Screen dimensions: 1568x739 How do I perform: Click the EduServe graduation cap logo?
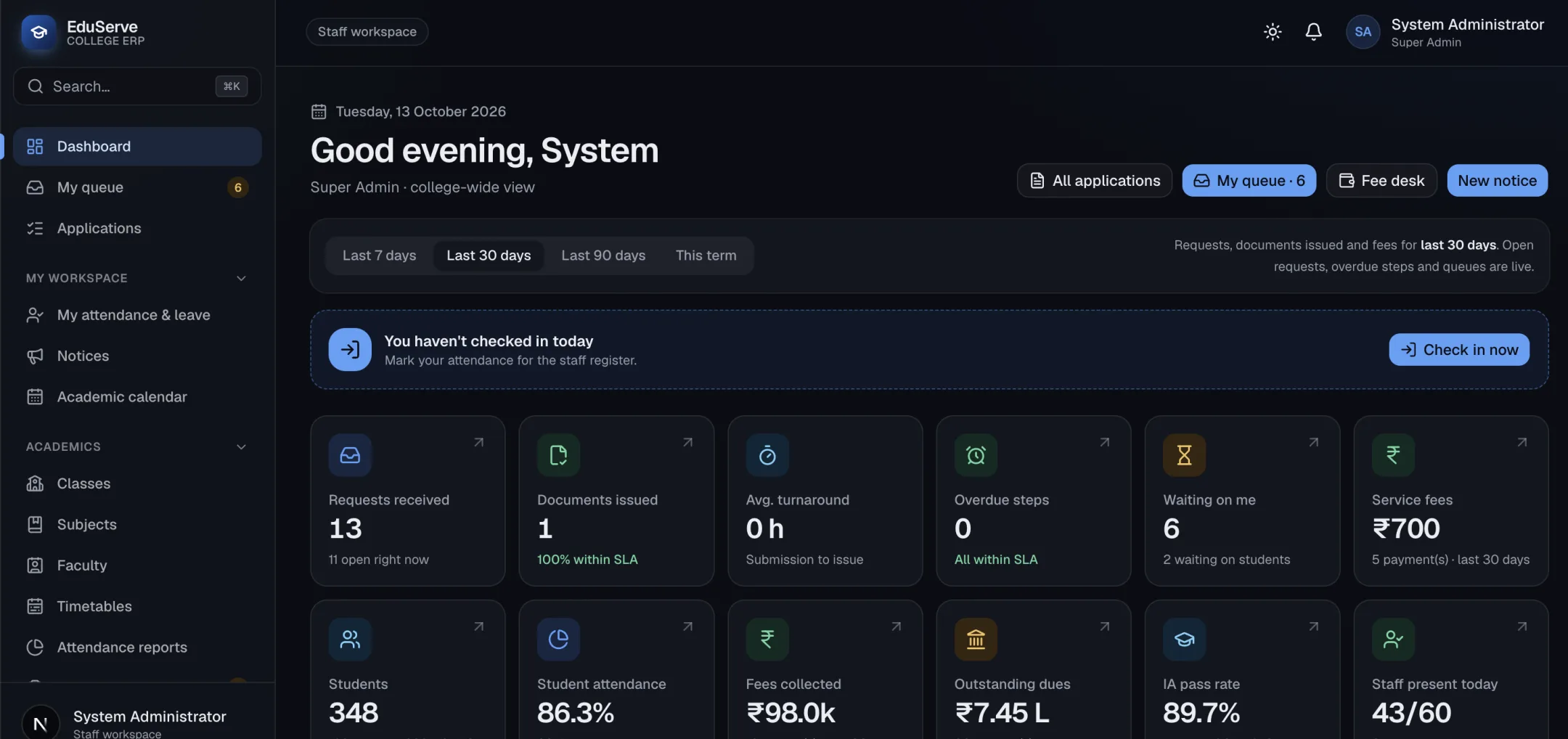39,33
